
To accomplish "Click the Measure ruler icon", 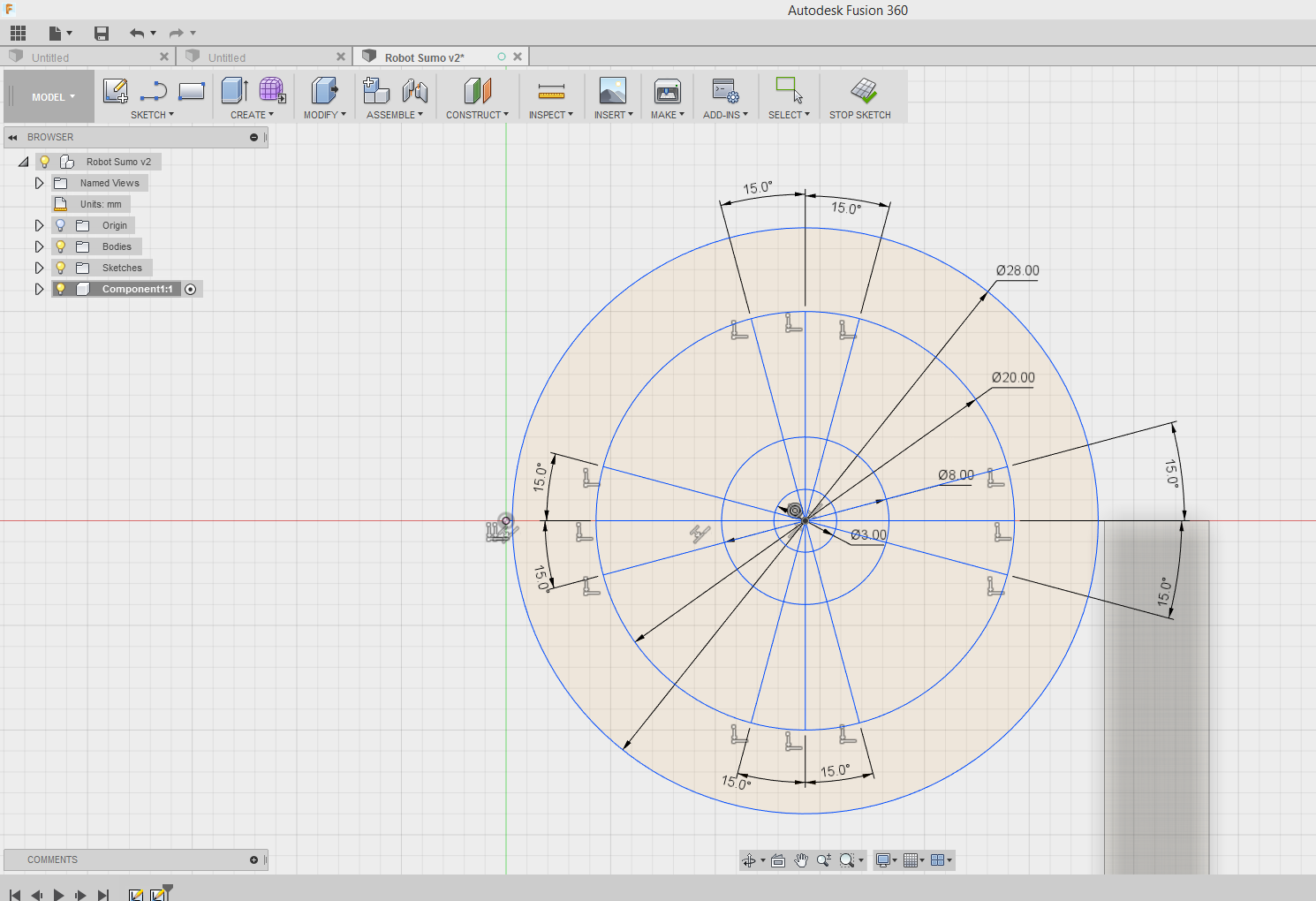I will coord(551,91).
